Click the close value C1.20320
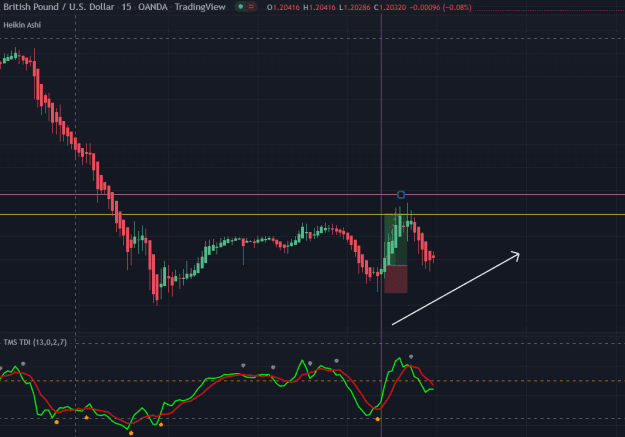This screenshot has height=437, width=625. tap(390, 7)
